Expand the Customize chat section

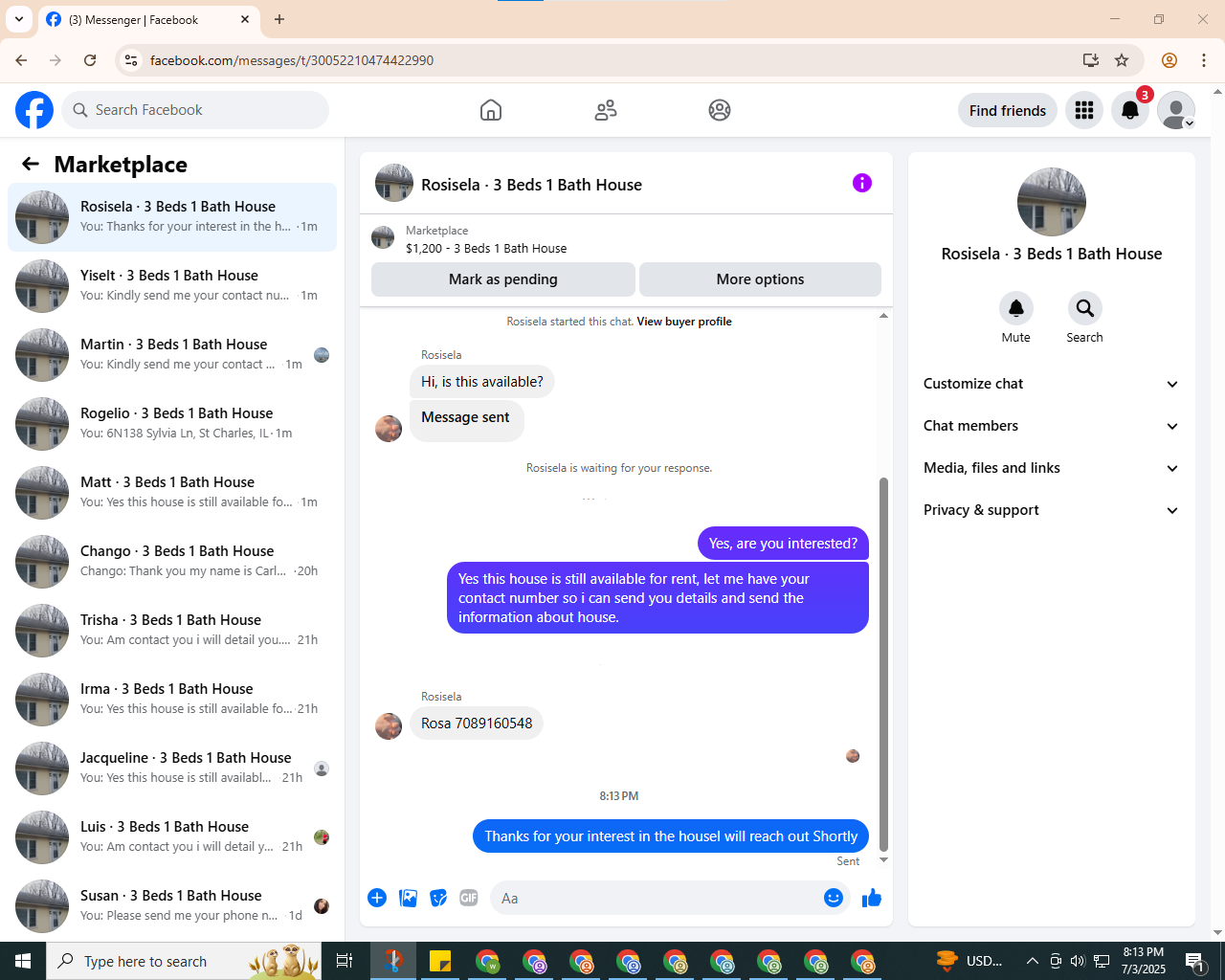click(x=1052, y=384)
